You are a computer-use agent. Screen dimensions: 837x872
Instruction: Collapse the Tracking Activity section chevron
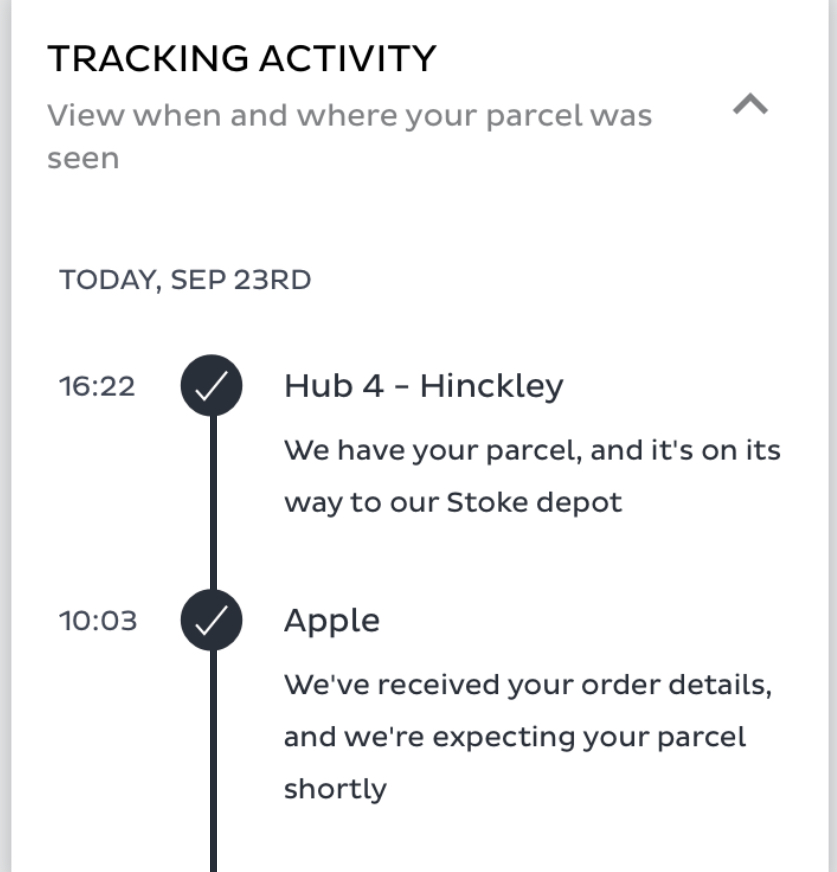pyautogui.click(x=750, y=104)
